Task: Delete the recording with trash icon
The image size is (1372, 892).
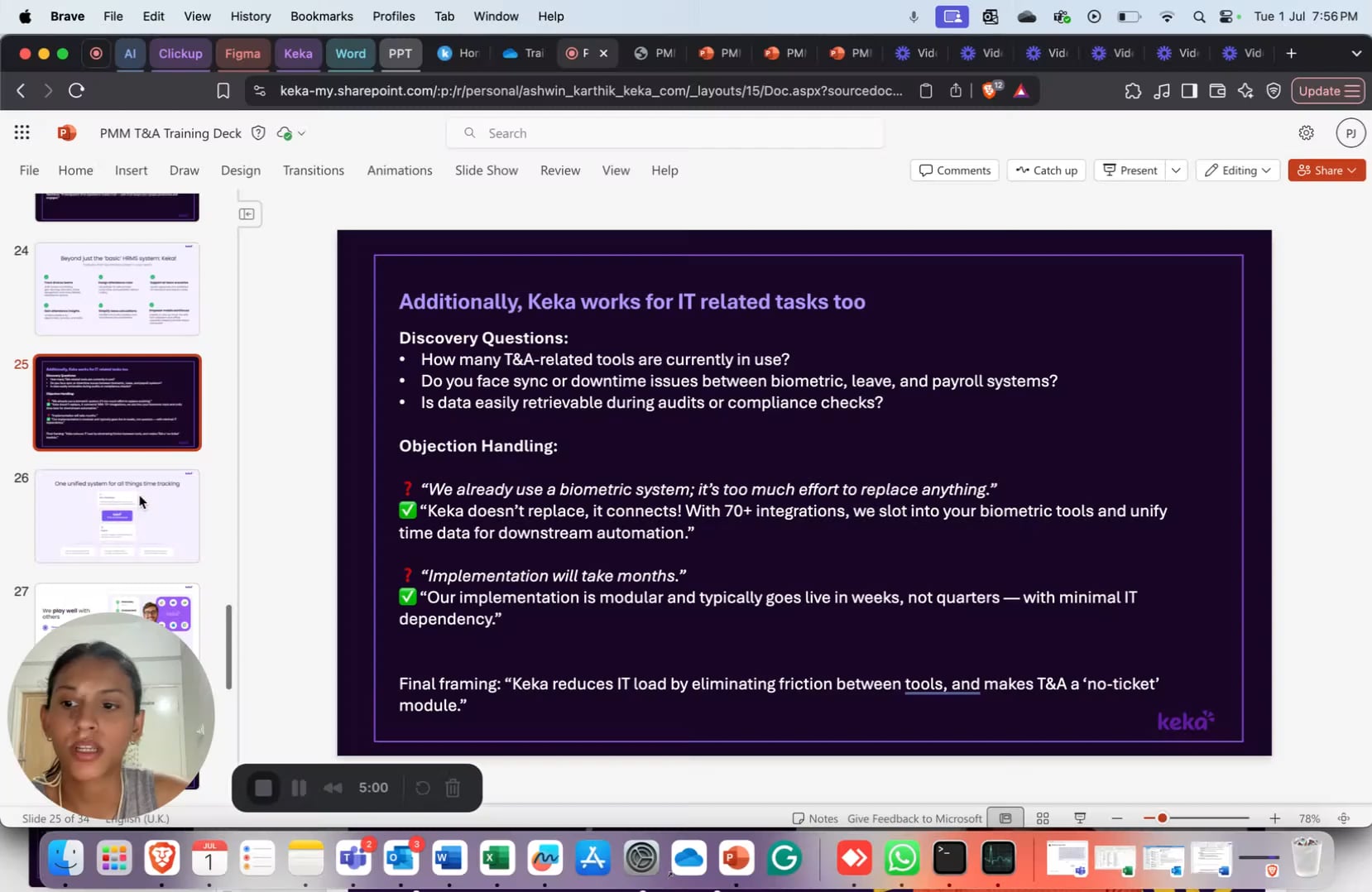Action: point(453,788)
